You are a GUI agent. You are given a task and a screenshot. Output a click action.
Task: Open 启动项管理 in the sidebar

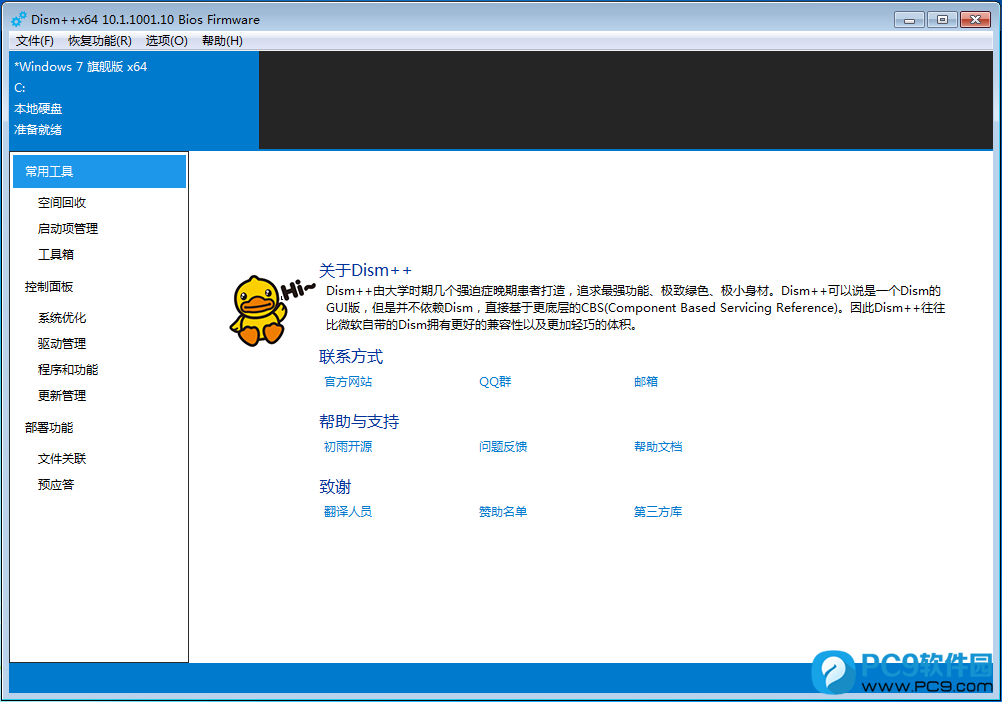click(68, 229)
